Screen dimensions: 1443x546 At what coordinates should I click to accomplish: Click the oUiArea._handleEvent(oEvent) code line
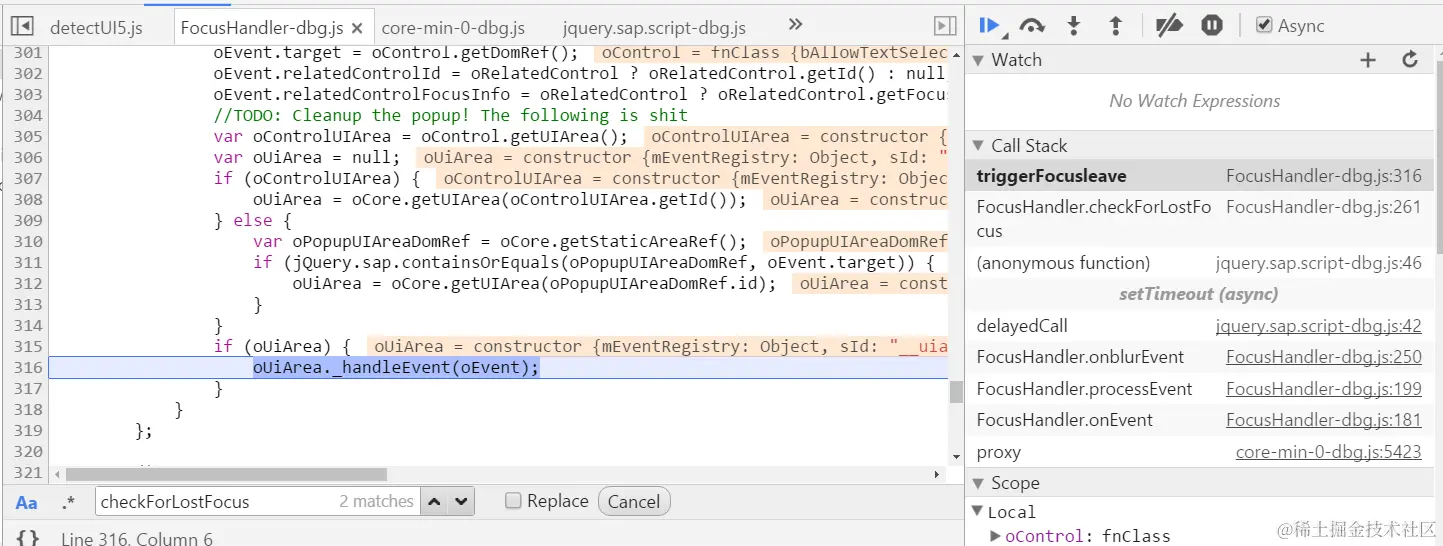pyautogui.click(x=396, y=367)
